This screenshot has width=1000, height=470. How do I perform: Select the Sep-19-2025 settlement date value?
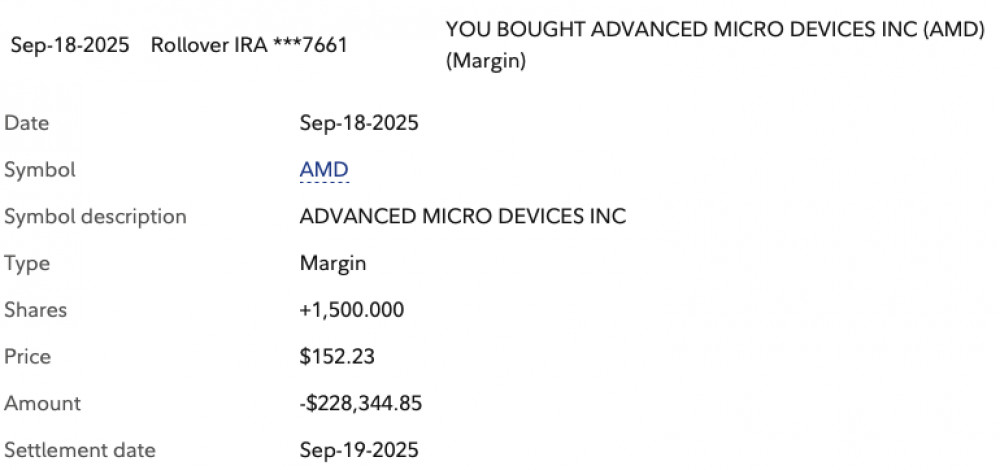pos(359,450)
